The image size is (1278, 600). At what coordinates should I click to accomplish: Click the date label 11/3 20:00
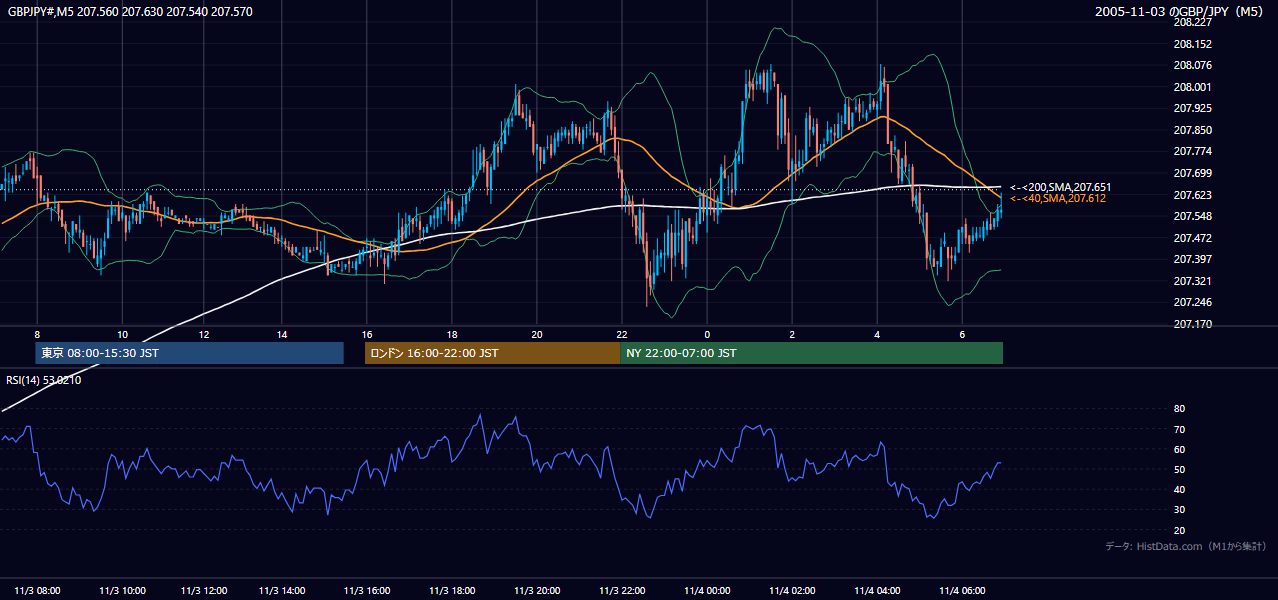(536, 590)
